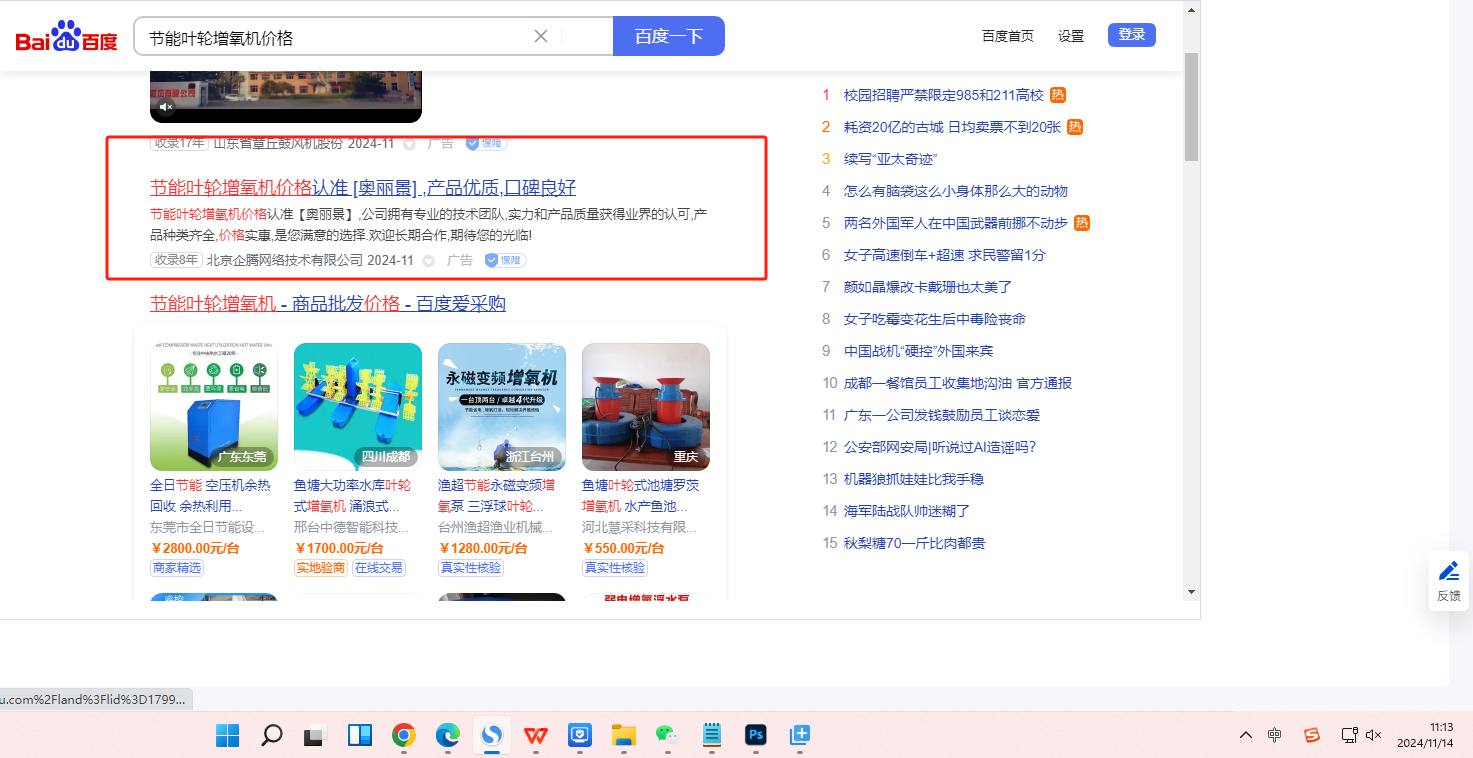Open WPS Office from the taskbar

[536, 736]
